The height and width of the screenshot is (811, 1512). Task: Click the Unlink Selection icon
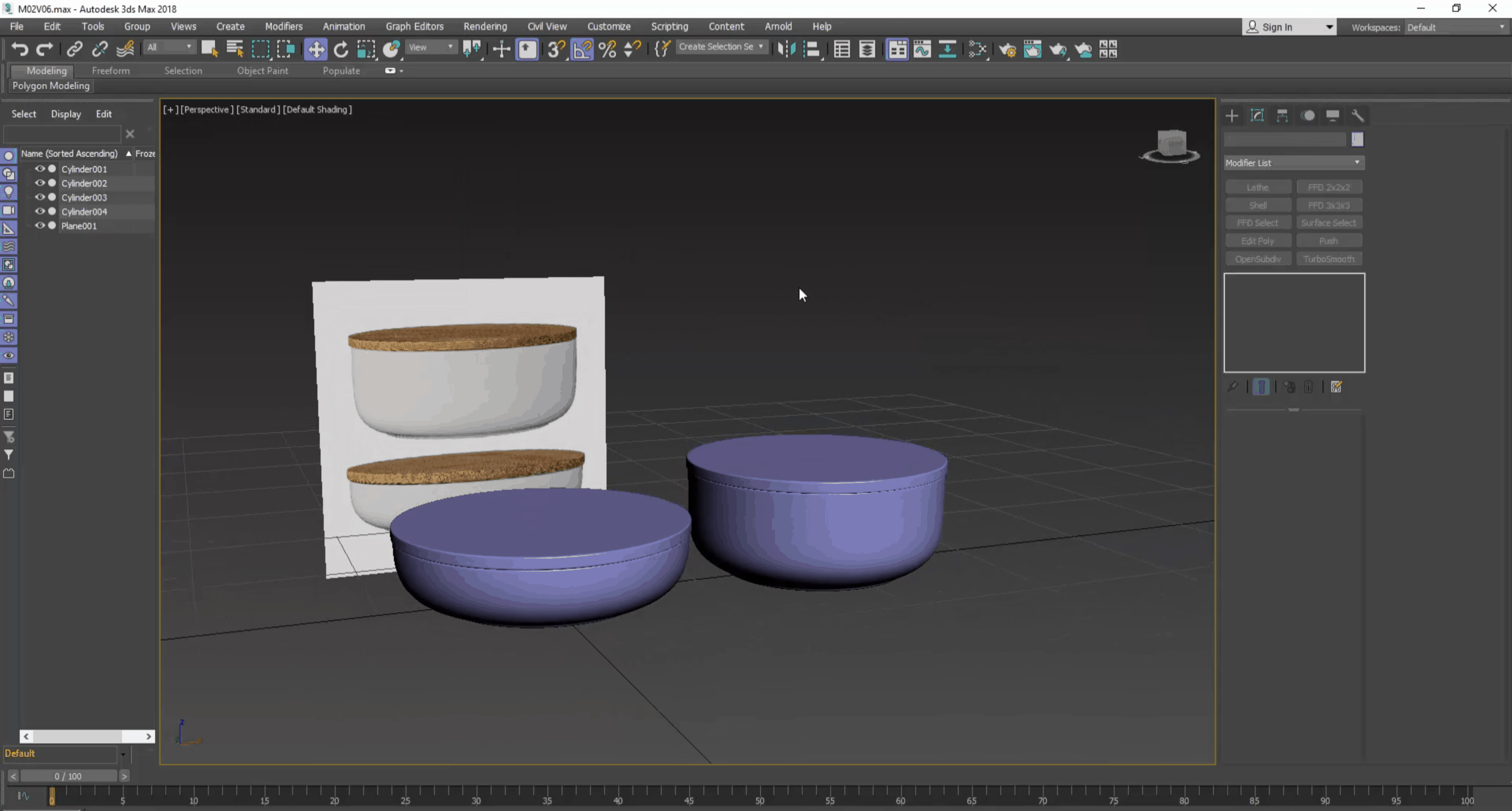(100, 49)
